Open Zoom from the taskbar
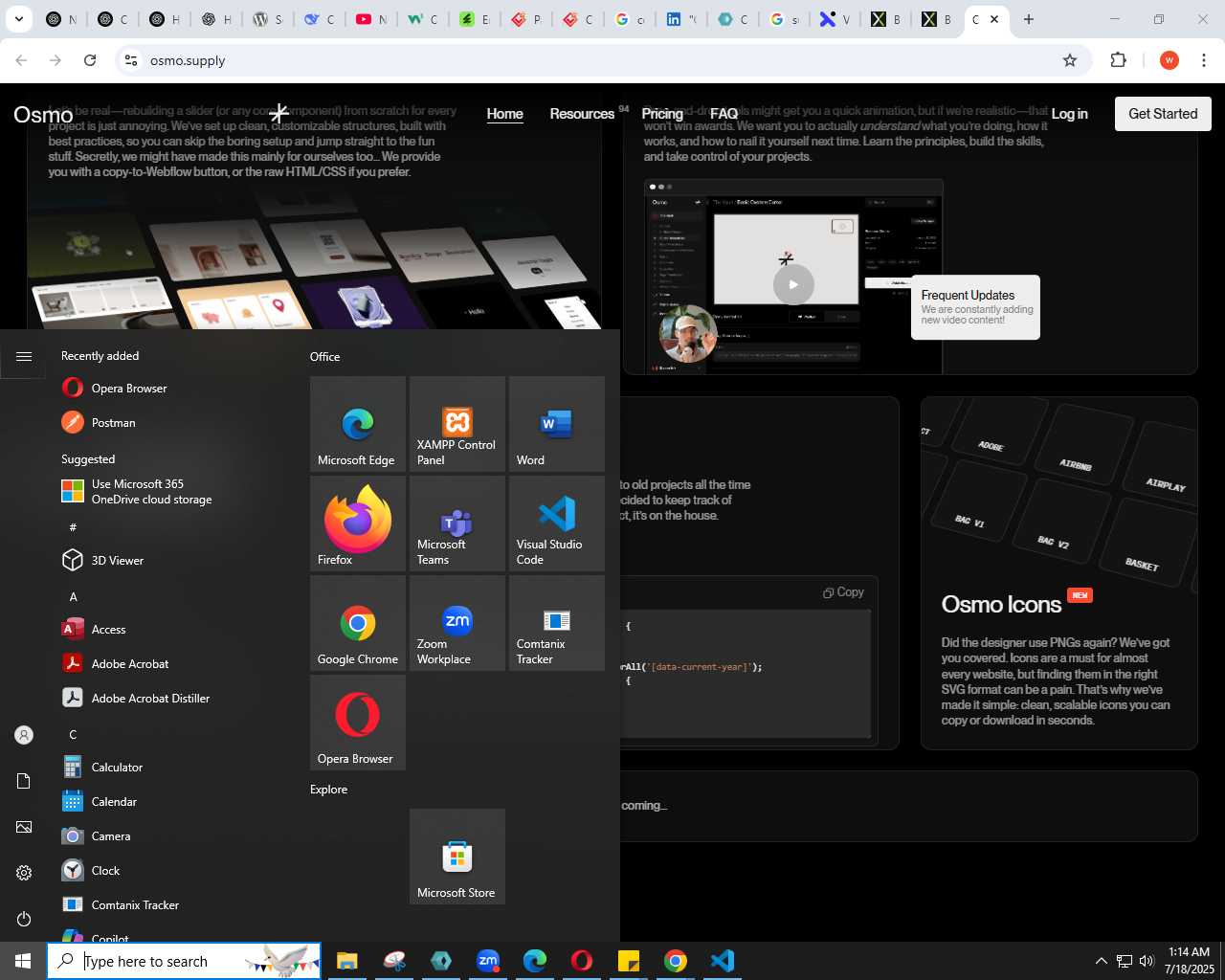Viewport: 1225px width, 980px height. [488, 961]
